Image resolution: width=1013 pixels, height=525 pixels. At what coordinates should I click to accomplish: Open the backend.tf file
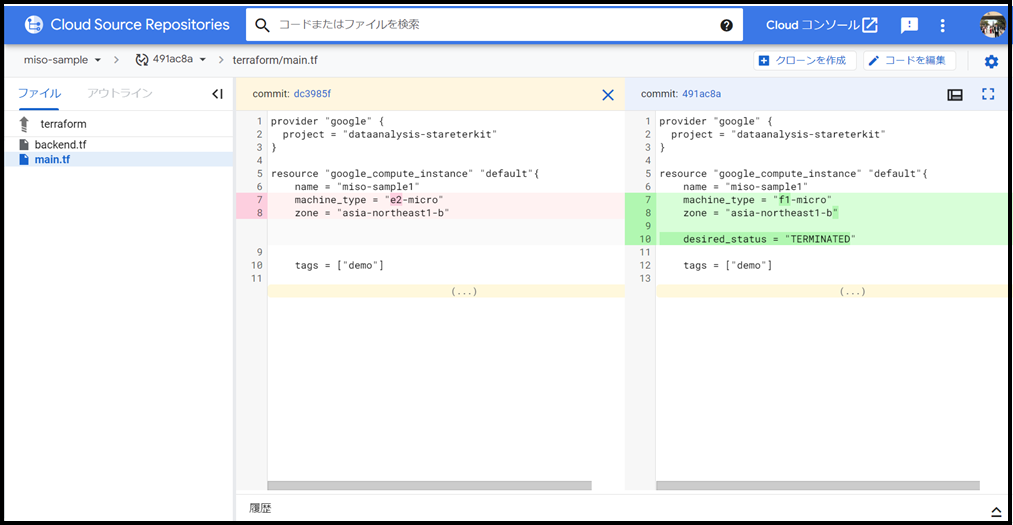click(x=60, y=145)
